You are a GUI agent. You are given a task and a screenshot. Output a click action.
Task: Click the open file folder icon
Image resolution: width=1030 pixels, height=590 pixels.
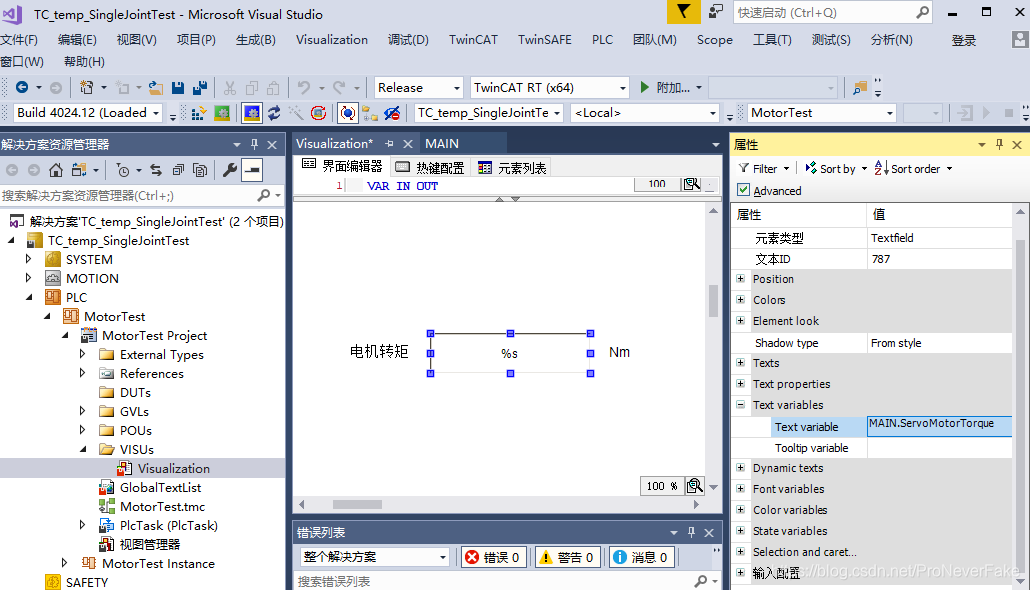coord(156,87)
